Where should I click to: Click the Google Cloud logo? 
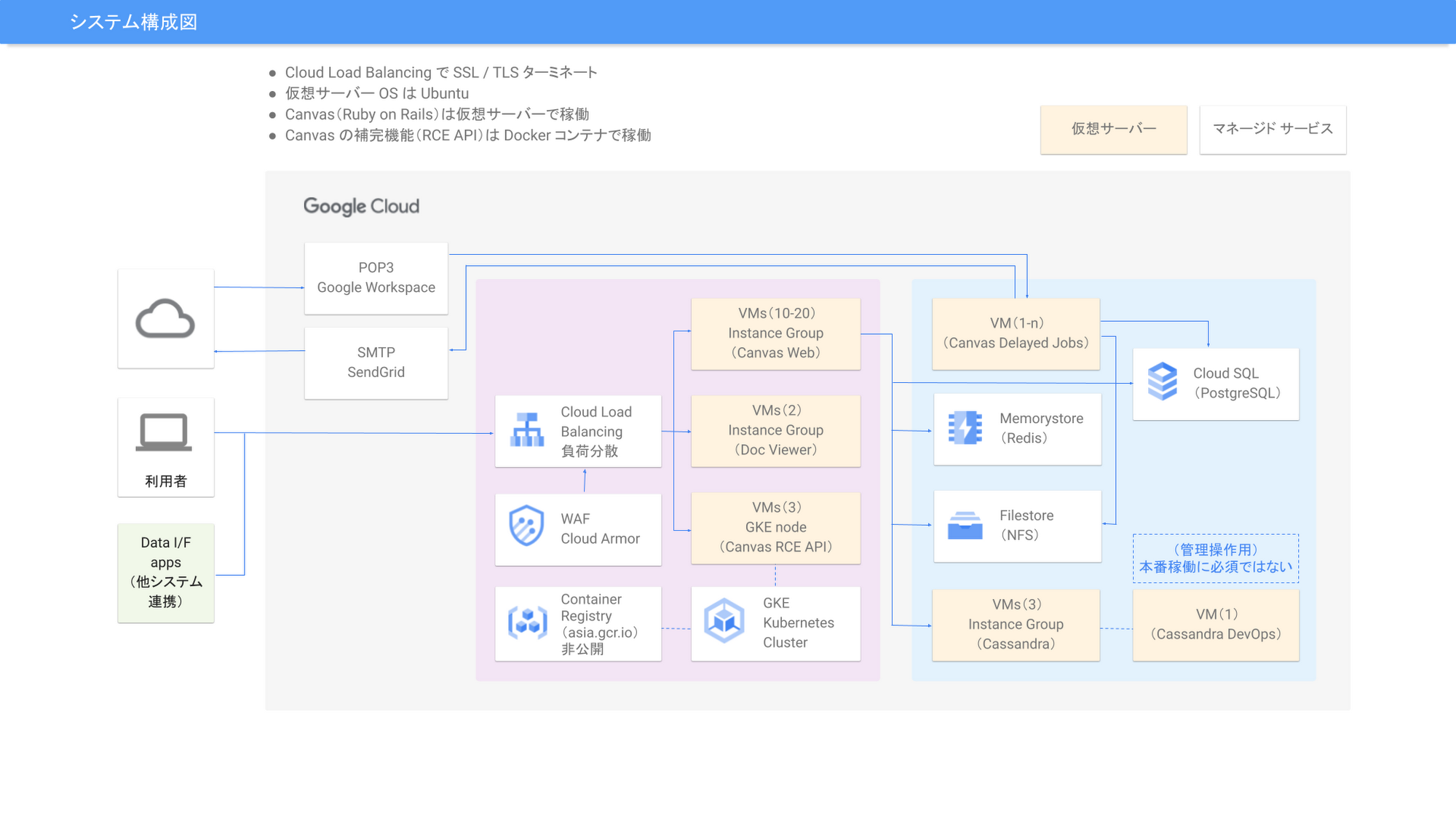(x=361, y=206)
